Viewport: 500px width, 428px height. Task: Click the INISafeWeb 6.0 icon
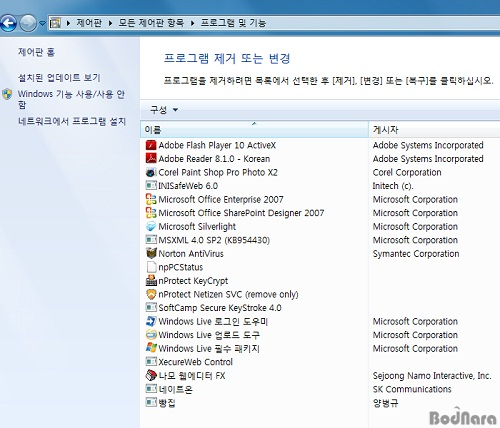tap(151, 185)
